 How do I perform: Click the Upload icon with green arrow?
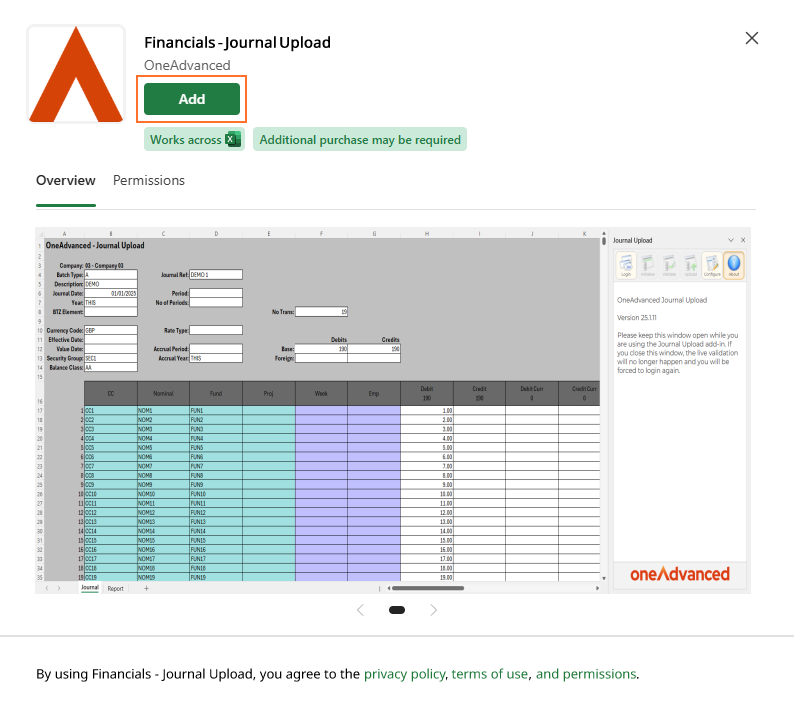(x=690, y=265)
